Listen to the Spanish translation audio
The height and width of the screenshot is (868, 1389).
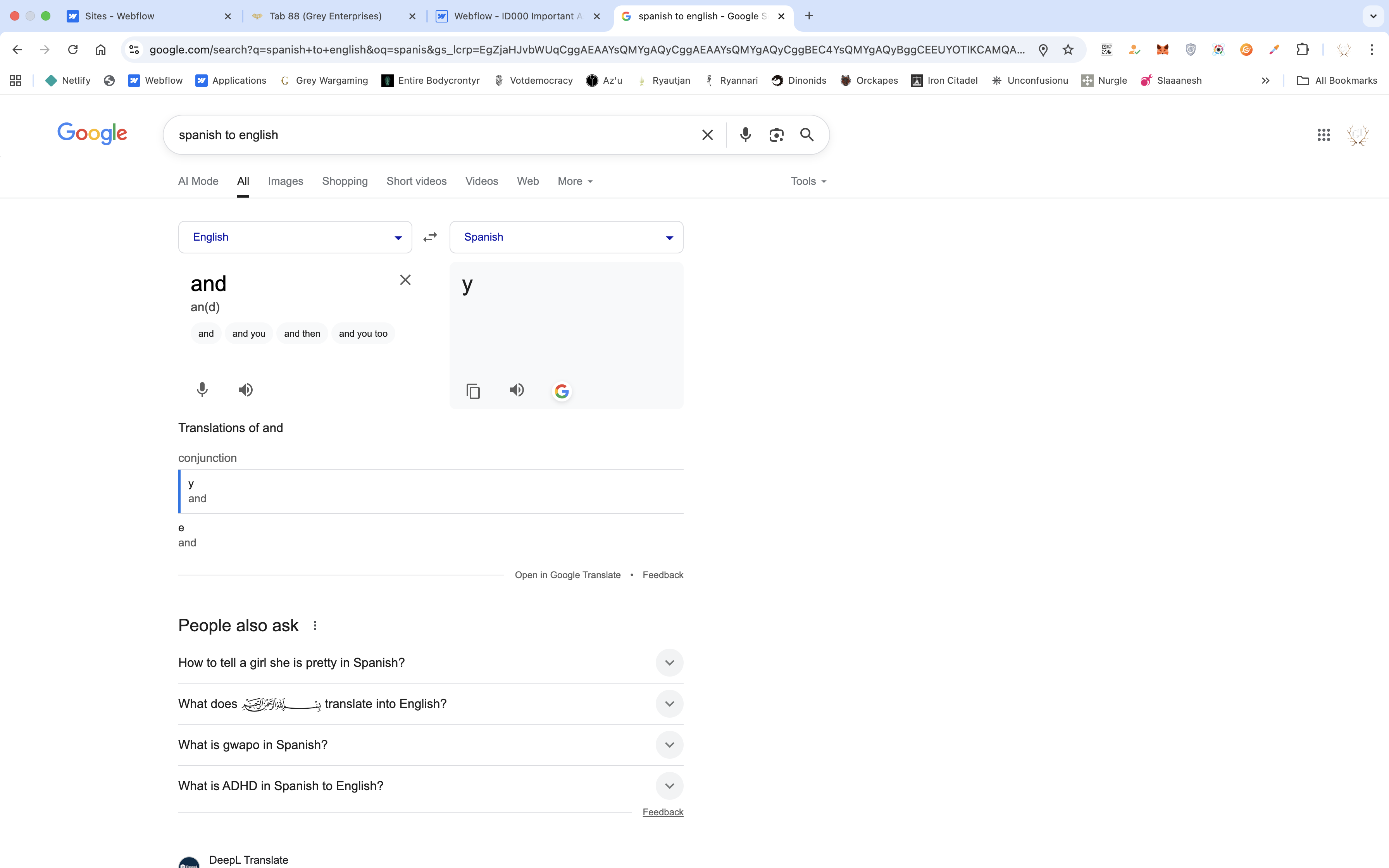pyautogui.click(x=517, y=390)
